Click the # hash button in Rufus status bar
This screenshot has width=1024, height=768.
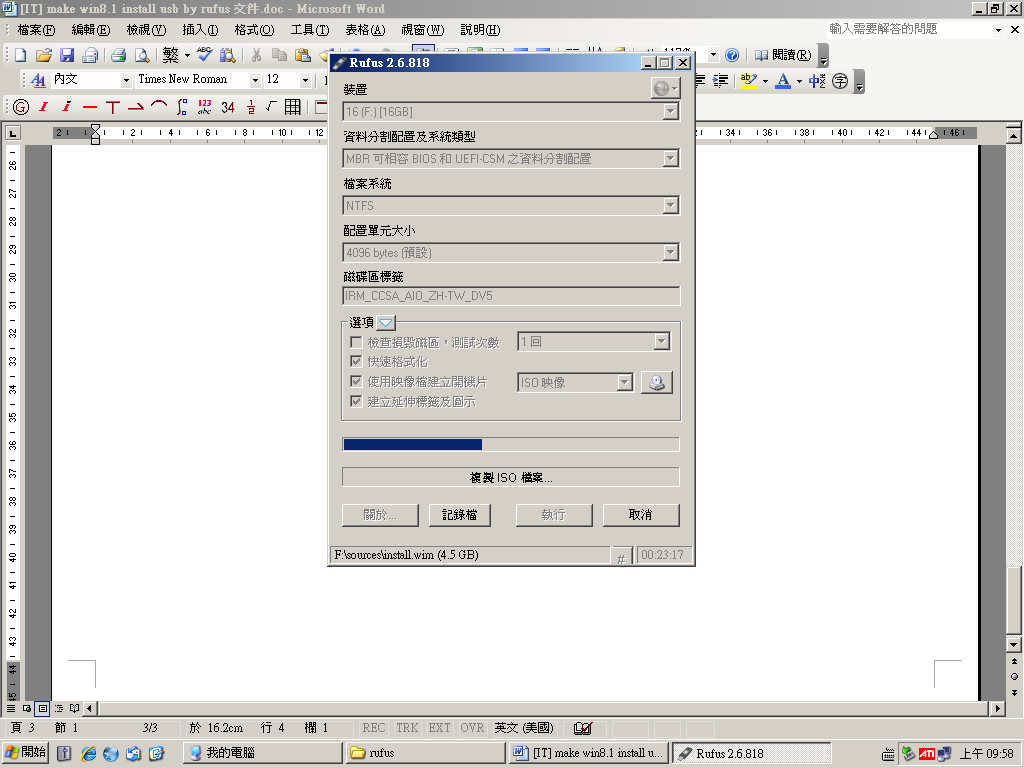tap(621, 558)
